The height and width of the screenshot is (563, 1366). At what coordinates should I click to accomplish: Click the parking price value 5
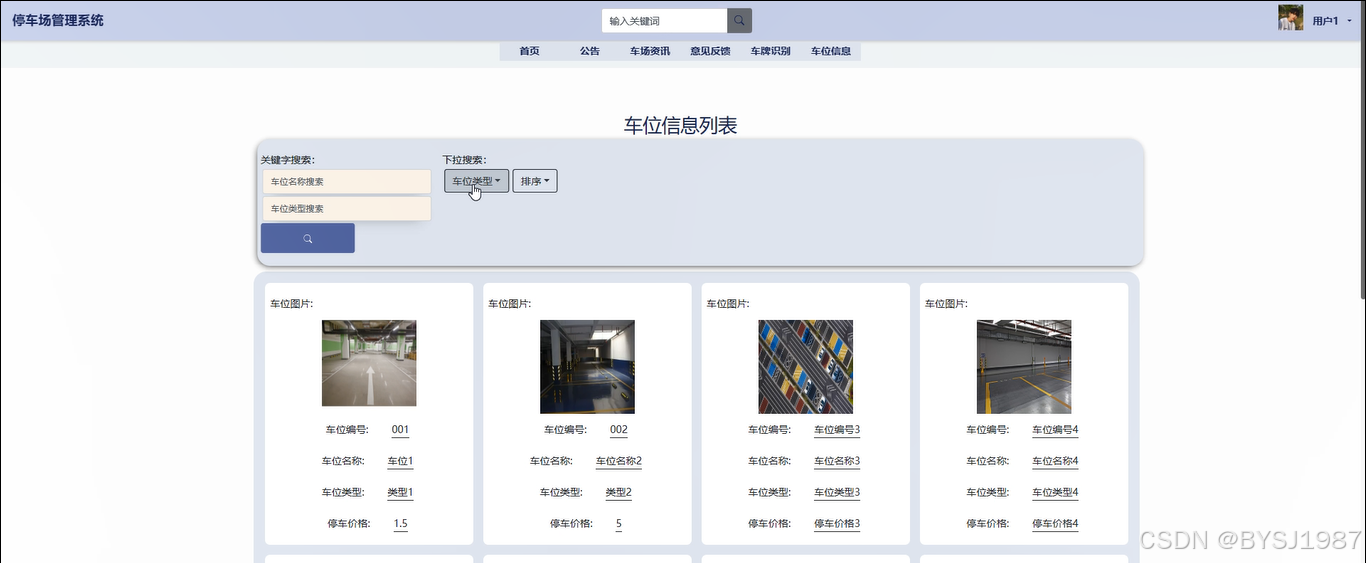[x=619, y=523]
